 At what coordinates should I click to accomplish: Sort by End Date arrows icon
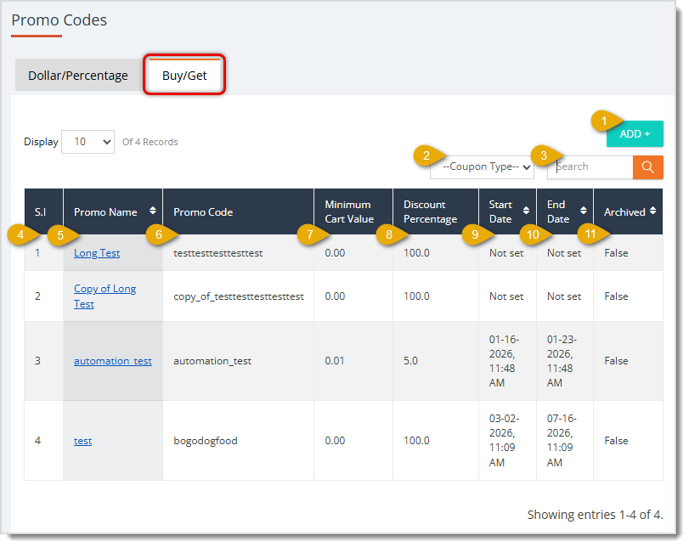[583, 210]
